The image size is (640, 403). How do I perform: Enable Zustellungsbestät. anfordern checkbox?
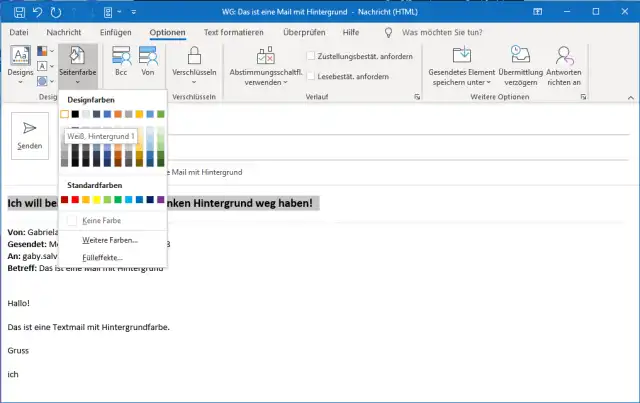[x=311, y=56]
